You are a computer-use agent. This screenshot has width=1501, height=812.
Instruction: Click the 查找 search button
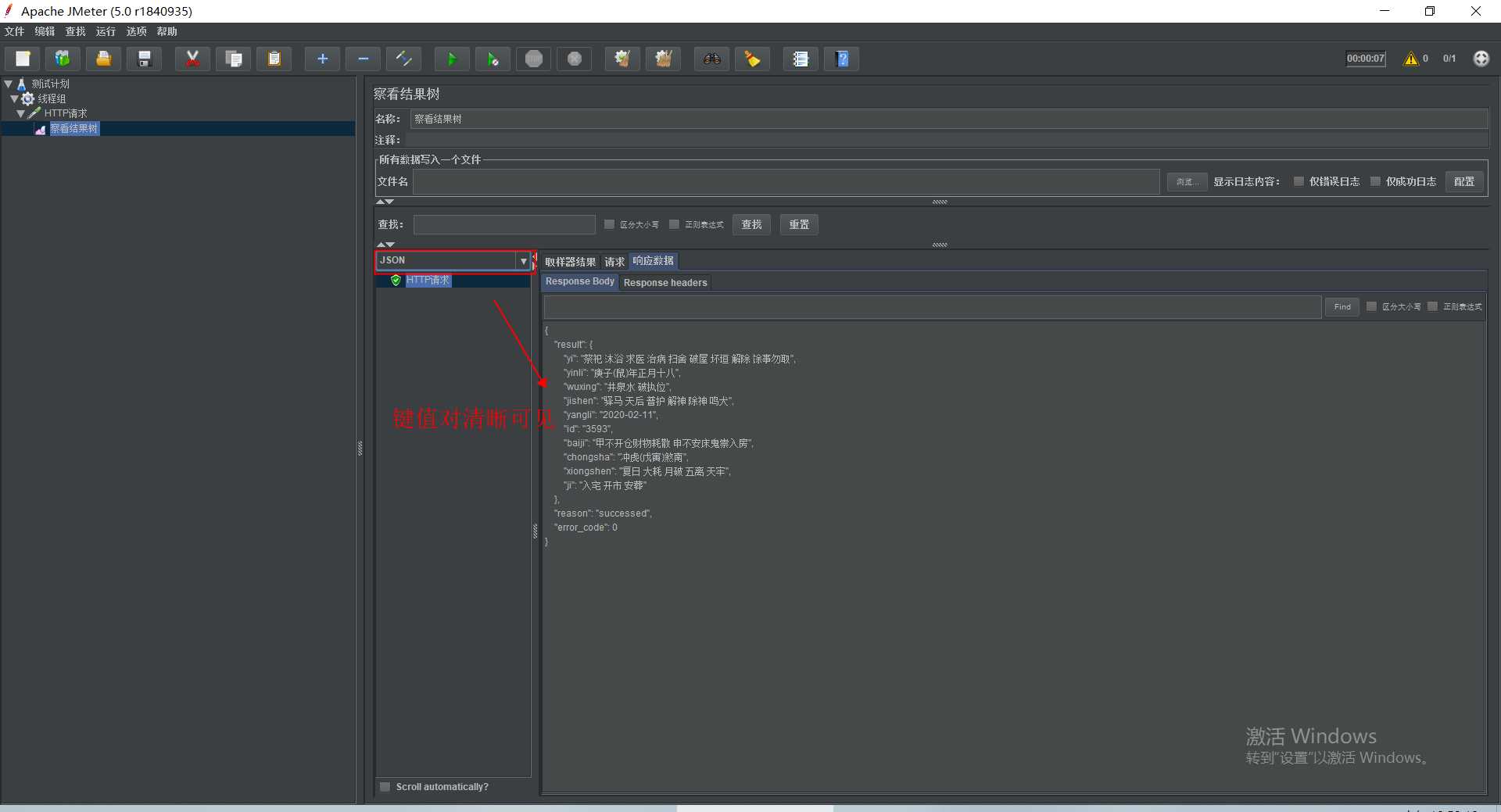tap(751, 224)
